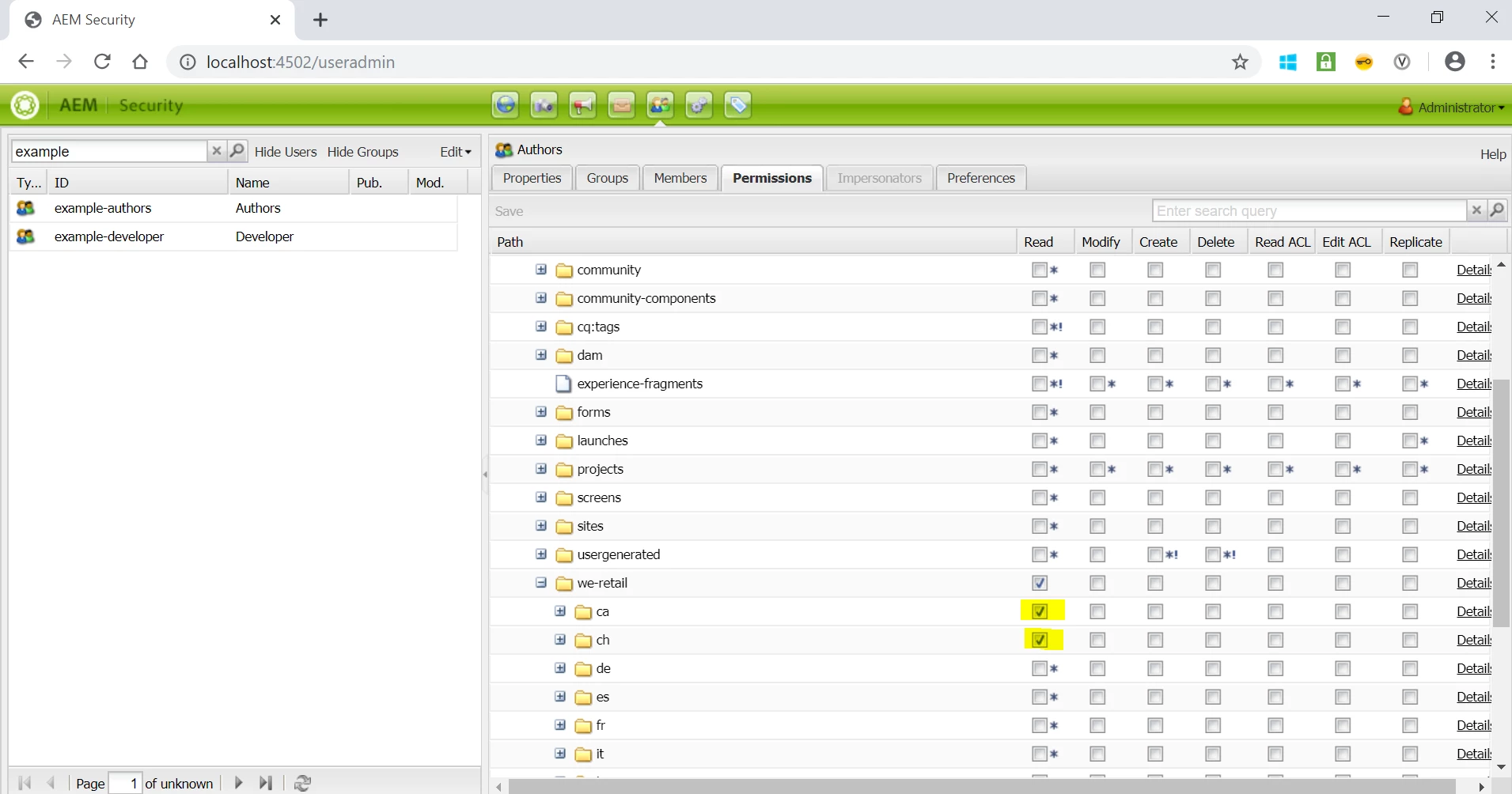Image resolution: width=1512 pixels, height=794 pixels.
Task: Open the Help link
Action: coord(1493,154)
